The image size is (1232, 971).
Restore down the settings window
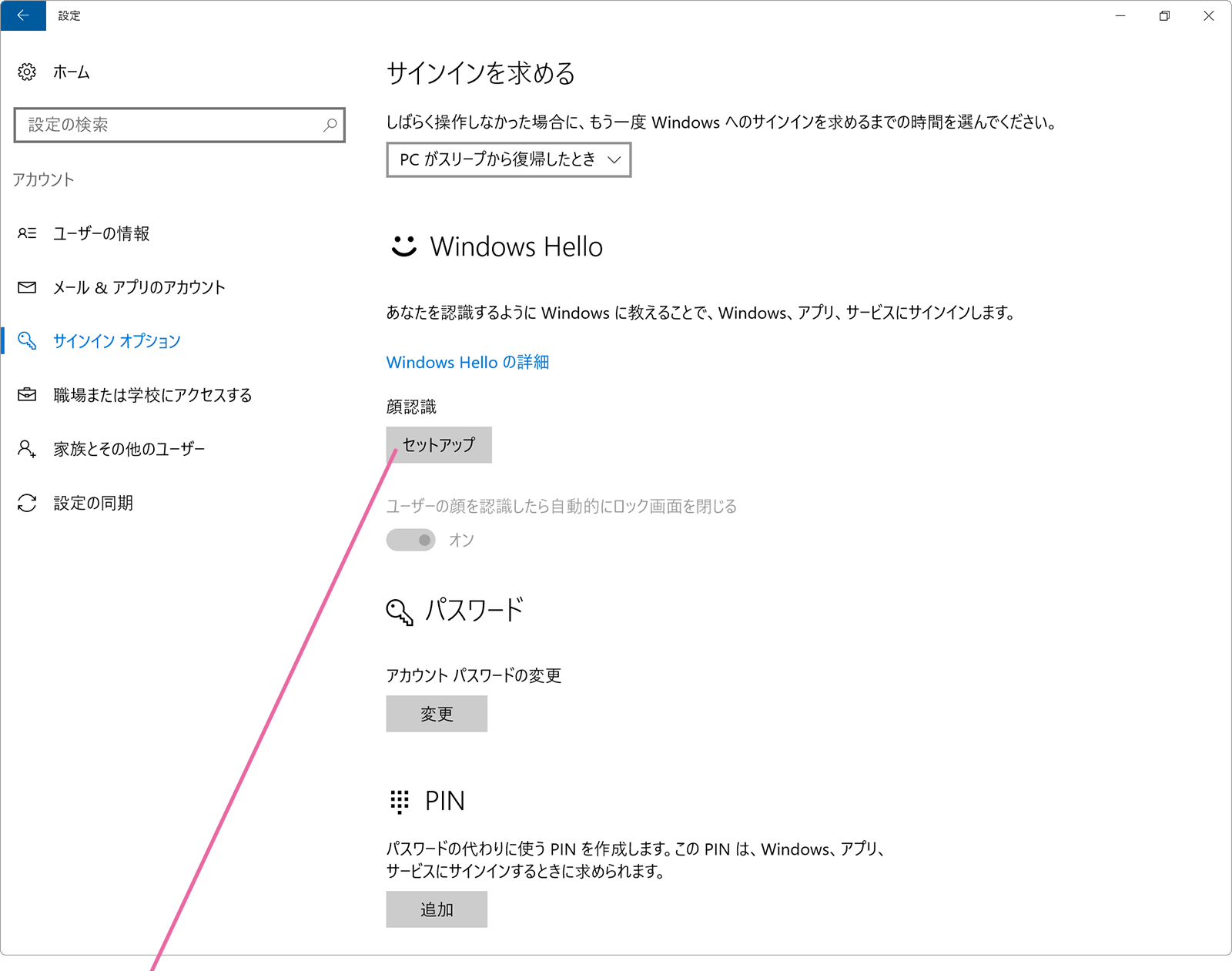[1164, 15]
